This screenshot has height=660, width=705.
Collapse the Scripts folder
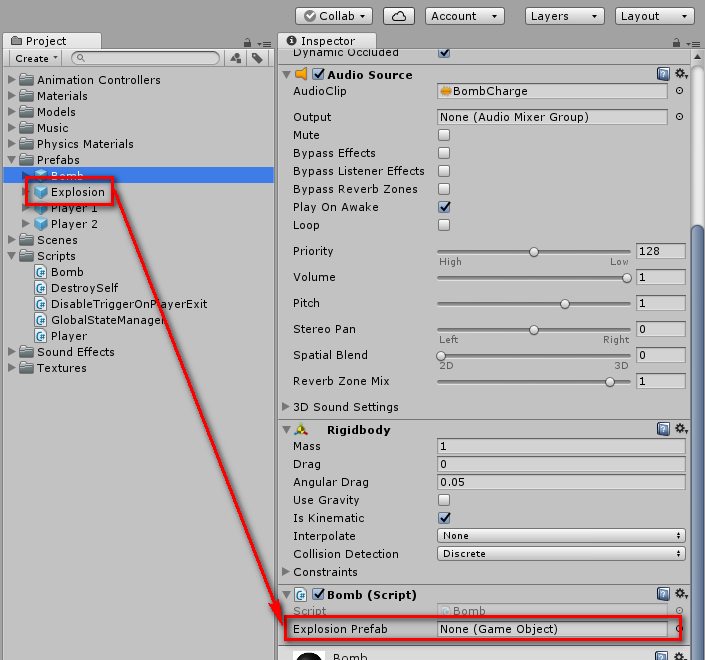tap(12, 256)
